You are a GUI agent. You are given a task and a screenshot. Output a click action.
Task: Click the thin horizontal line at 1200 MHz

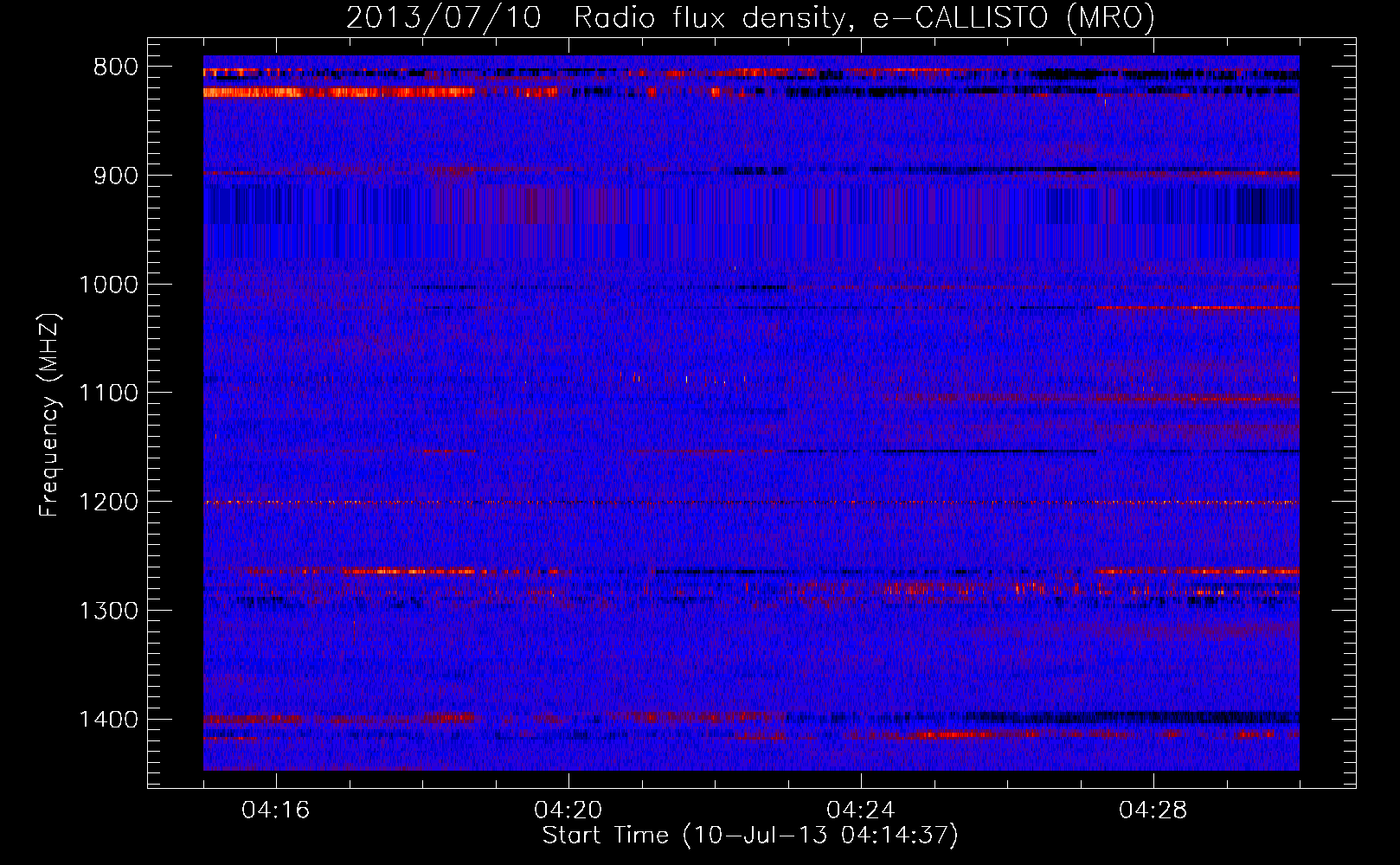pyautogui.click(x=751, y=503)
